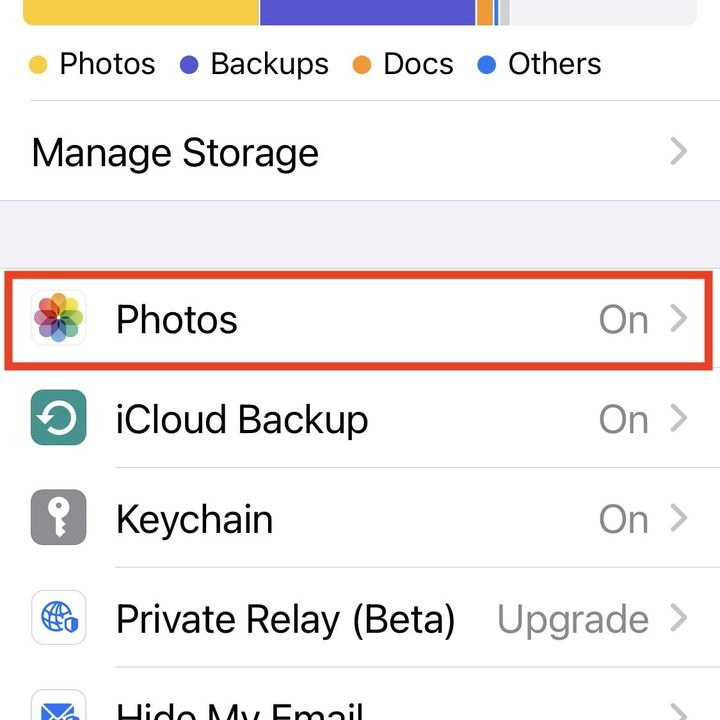
Task: Open the Manage Storage menu item
Action: (175, 153)
